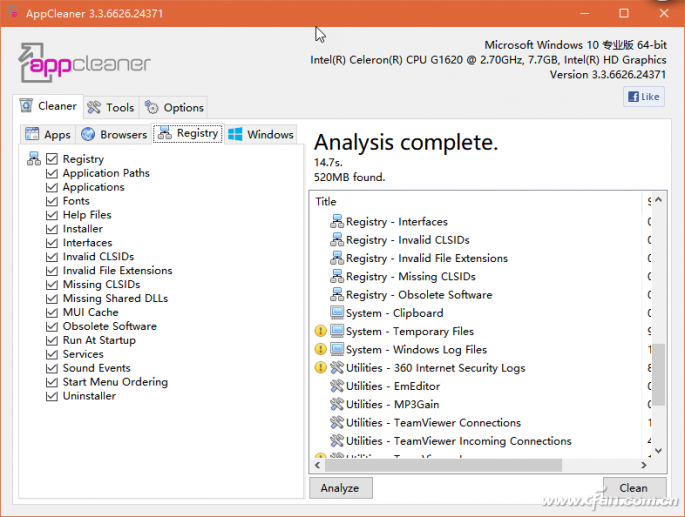Click the Windows tab logo icon
The width and height of the screenshot is (685, 517).
click(x=235, y=134)
